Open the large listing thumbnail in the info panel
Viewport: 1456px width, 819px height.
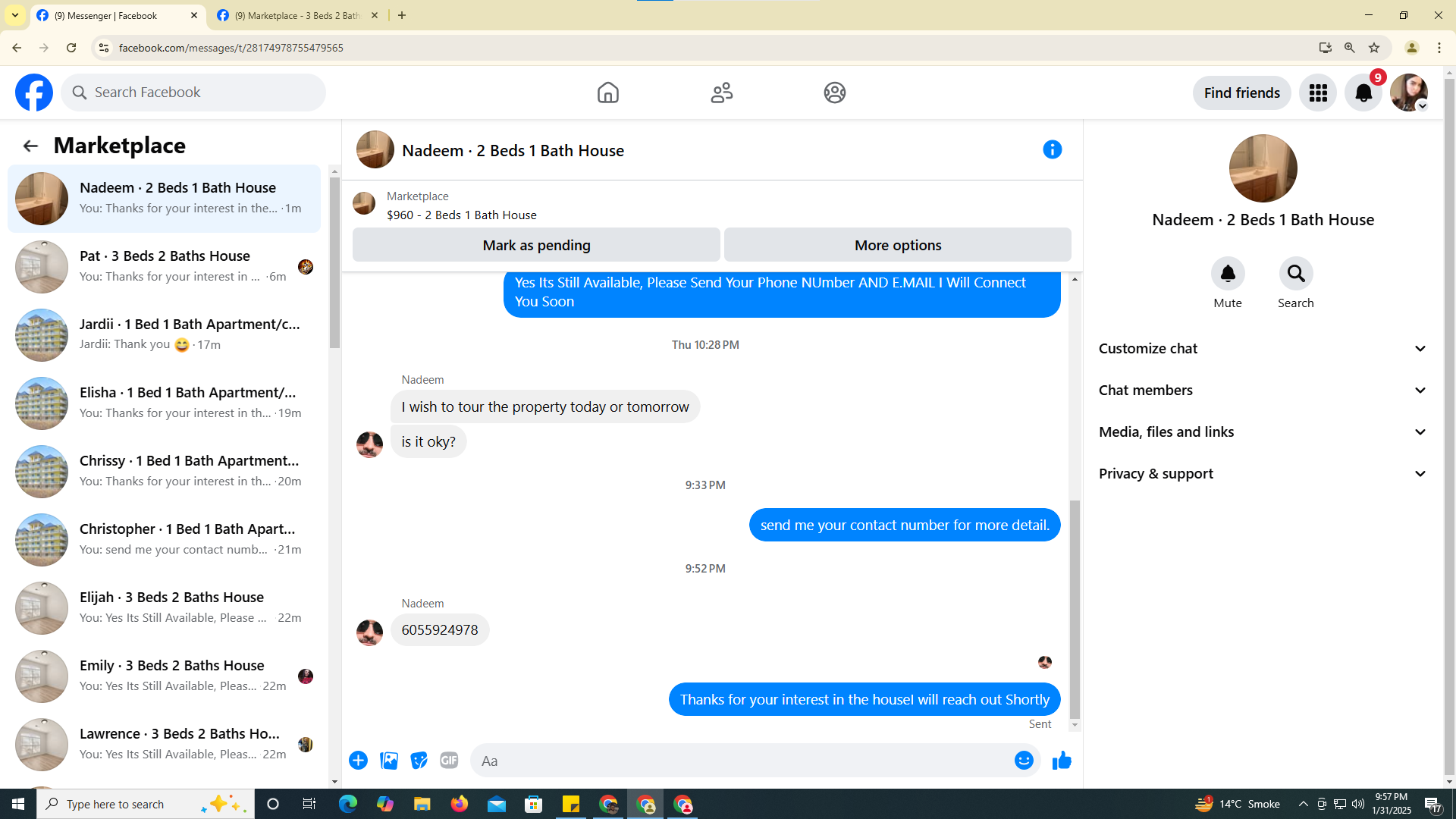point(1263,168)
